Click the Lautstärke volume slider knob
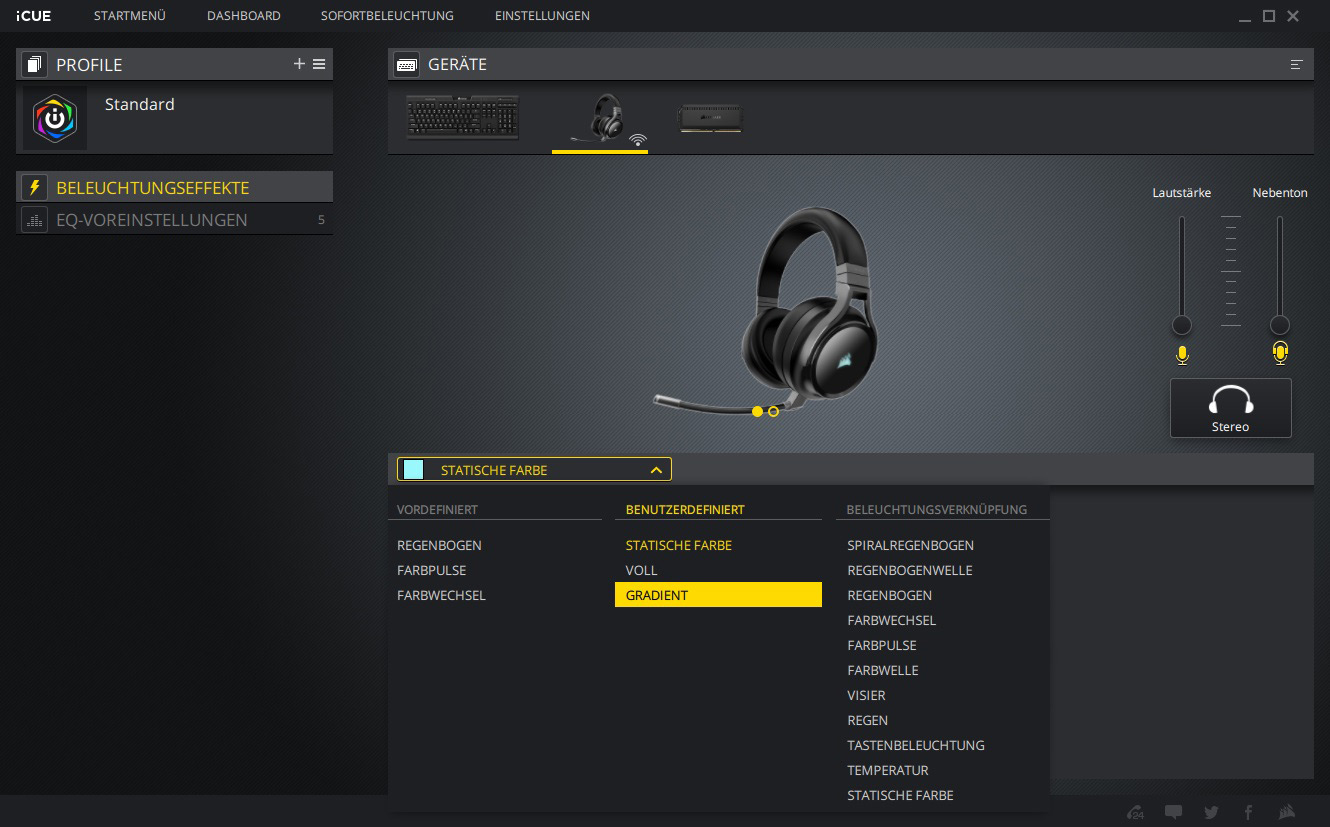This screenshot has width=1330, height=827. pos(1182,325)
